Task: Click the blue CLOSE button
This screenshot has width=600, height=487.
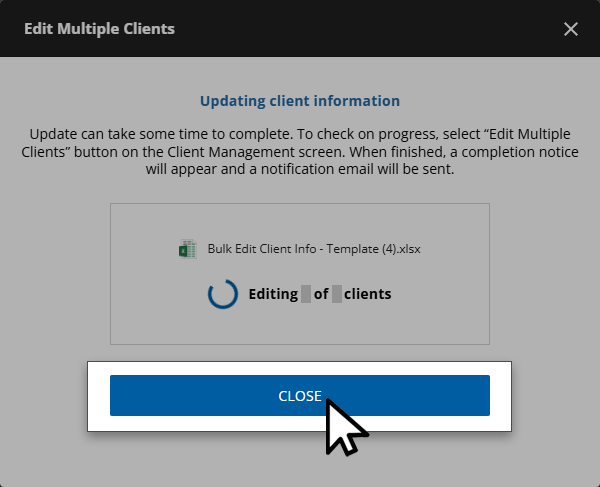Action: (300, 395)
